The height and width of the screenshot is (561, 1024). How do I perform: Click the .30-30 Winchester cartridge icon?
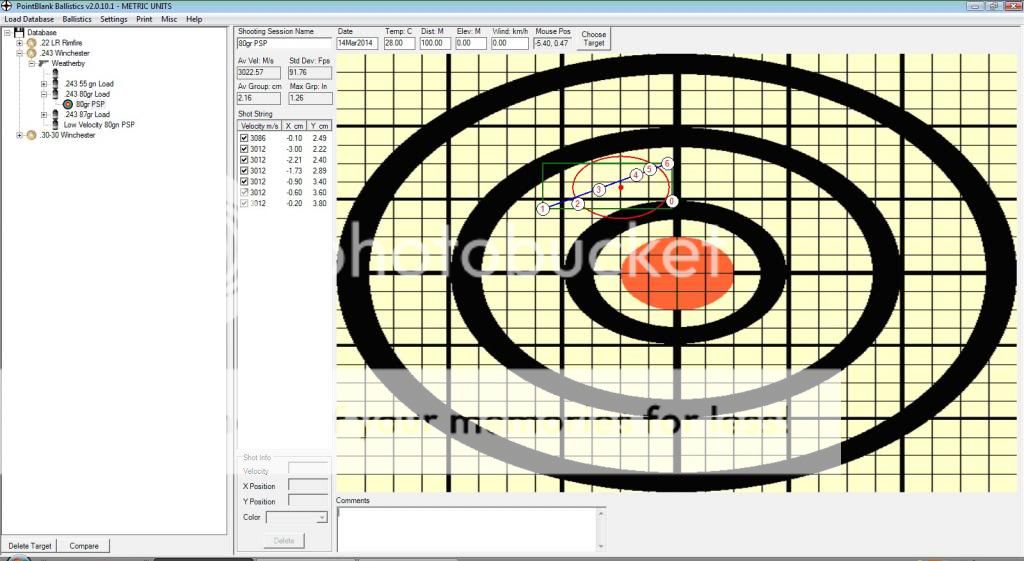31,135
